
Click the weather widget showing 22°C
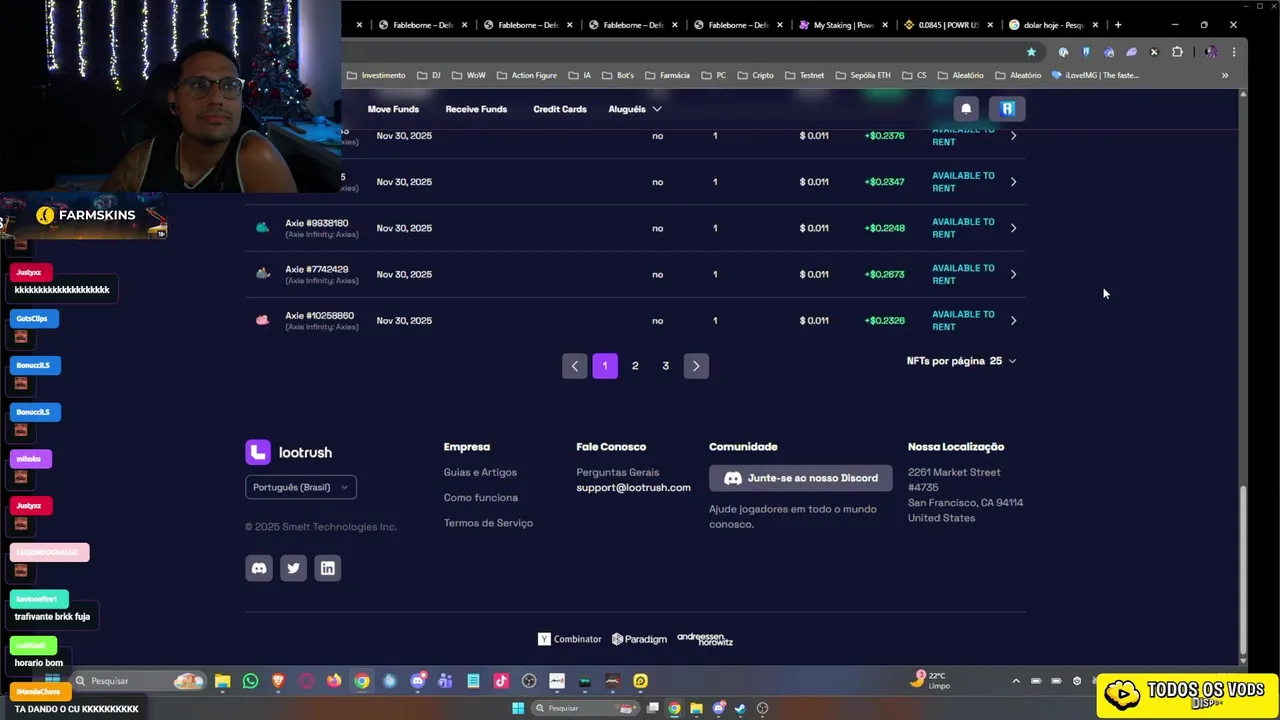tap(930, 680)
